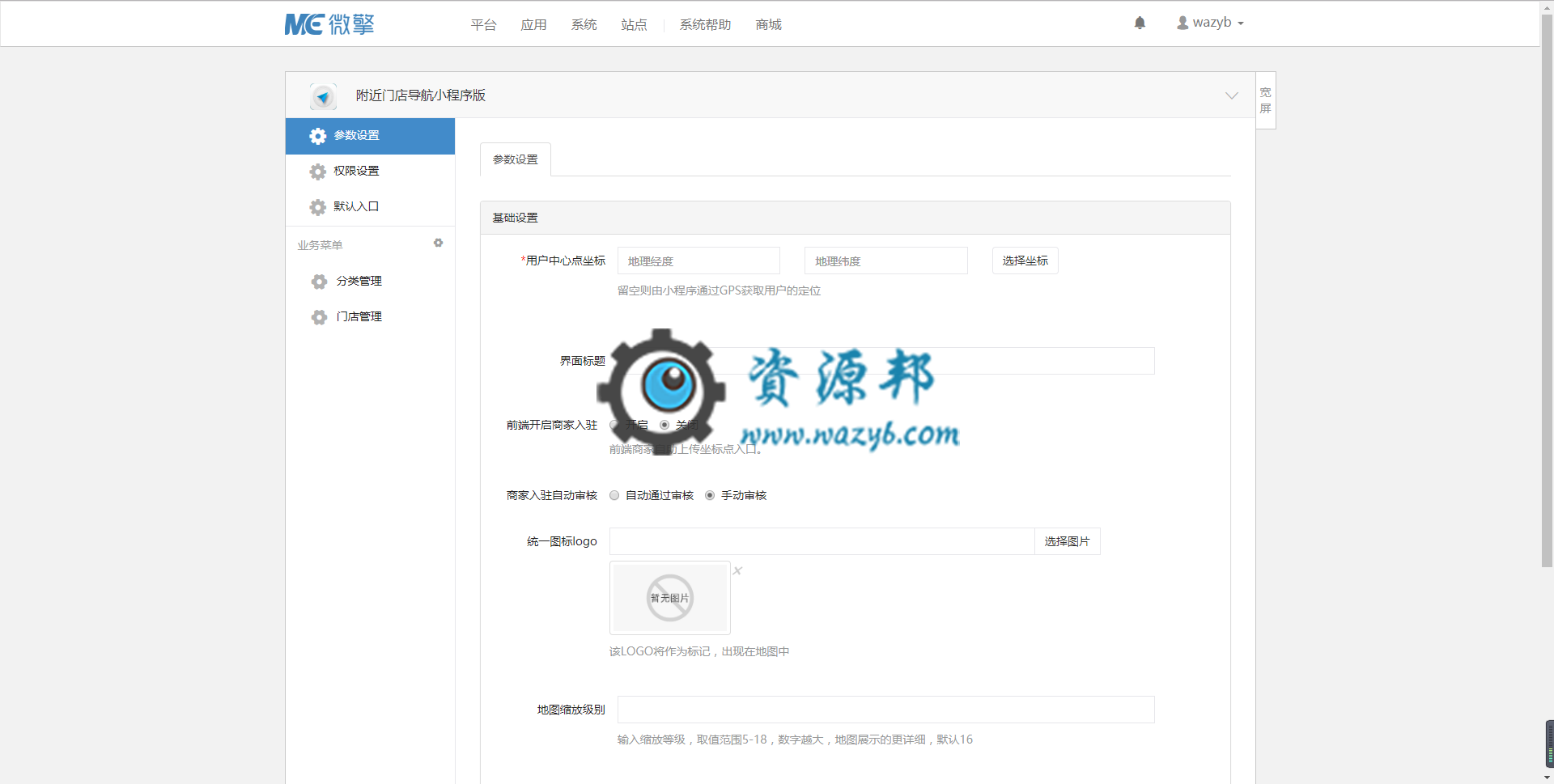Image resolution: width=1554 pixels, height=784 pixels.
Task: Select 自动通过审核 radio option
Action: [614, 495]
